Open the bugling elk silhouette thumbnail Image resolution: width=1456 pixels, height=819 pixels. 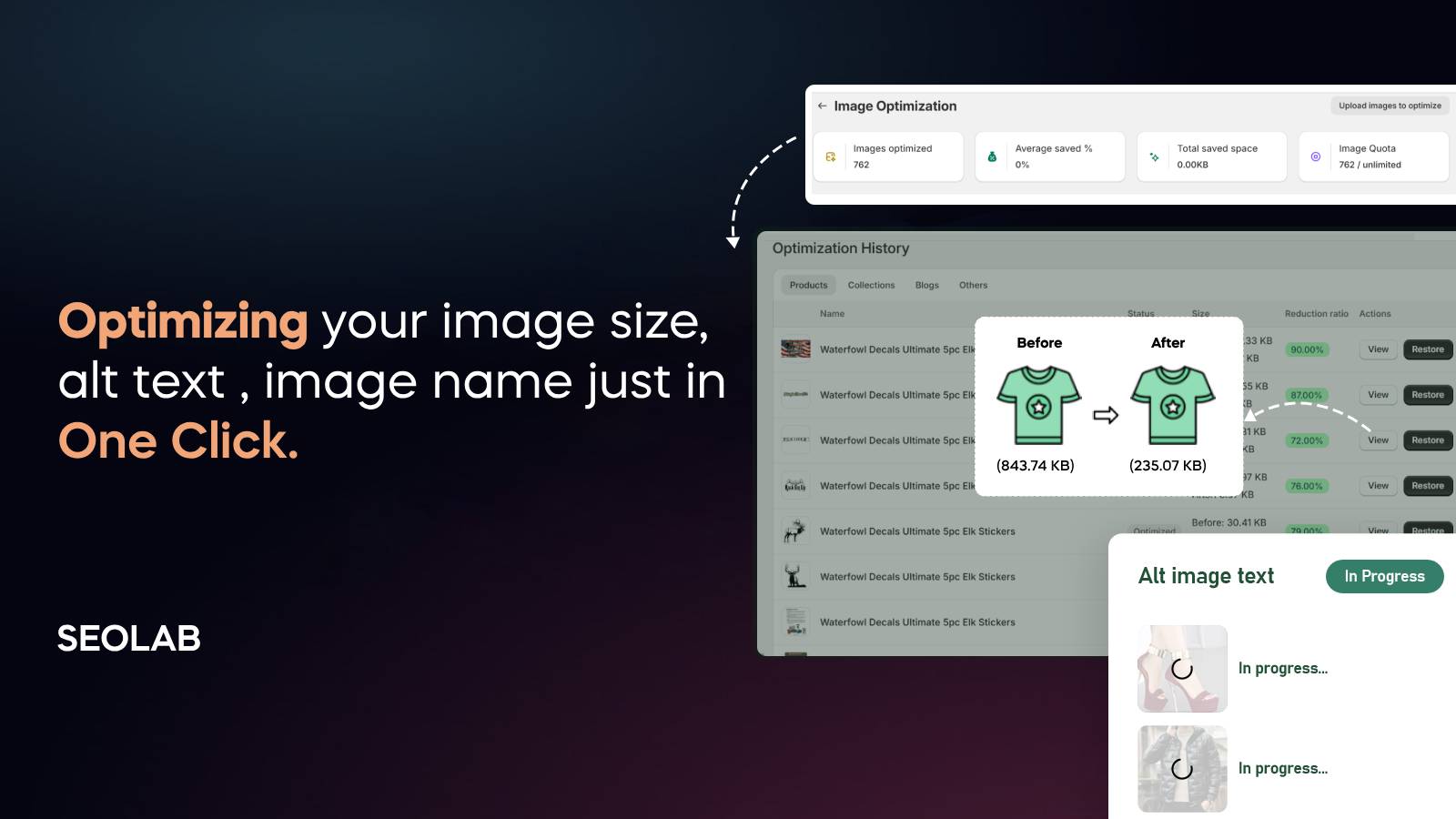[x=795, y=531]
